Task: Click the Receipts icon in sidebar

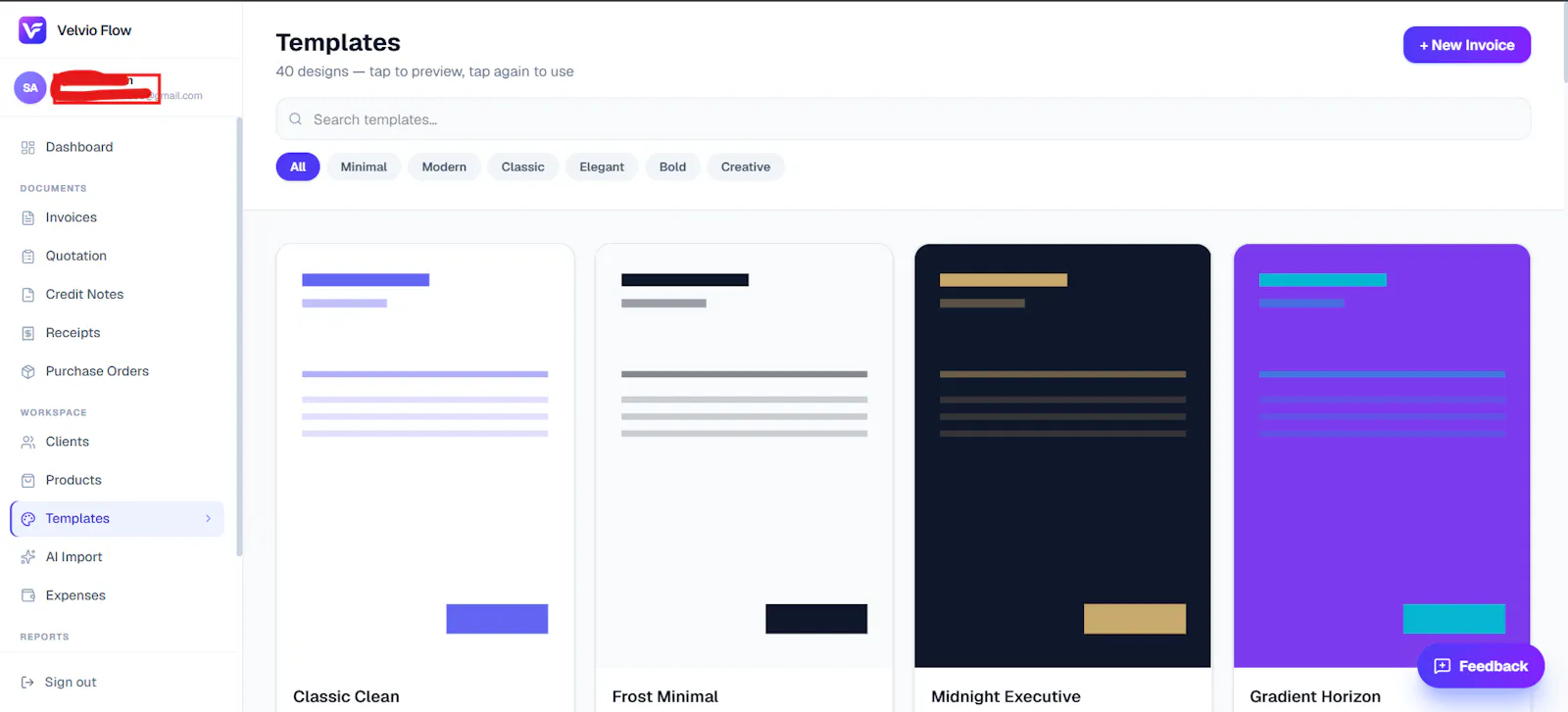Action: 27,333
